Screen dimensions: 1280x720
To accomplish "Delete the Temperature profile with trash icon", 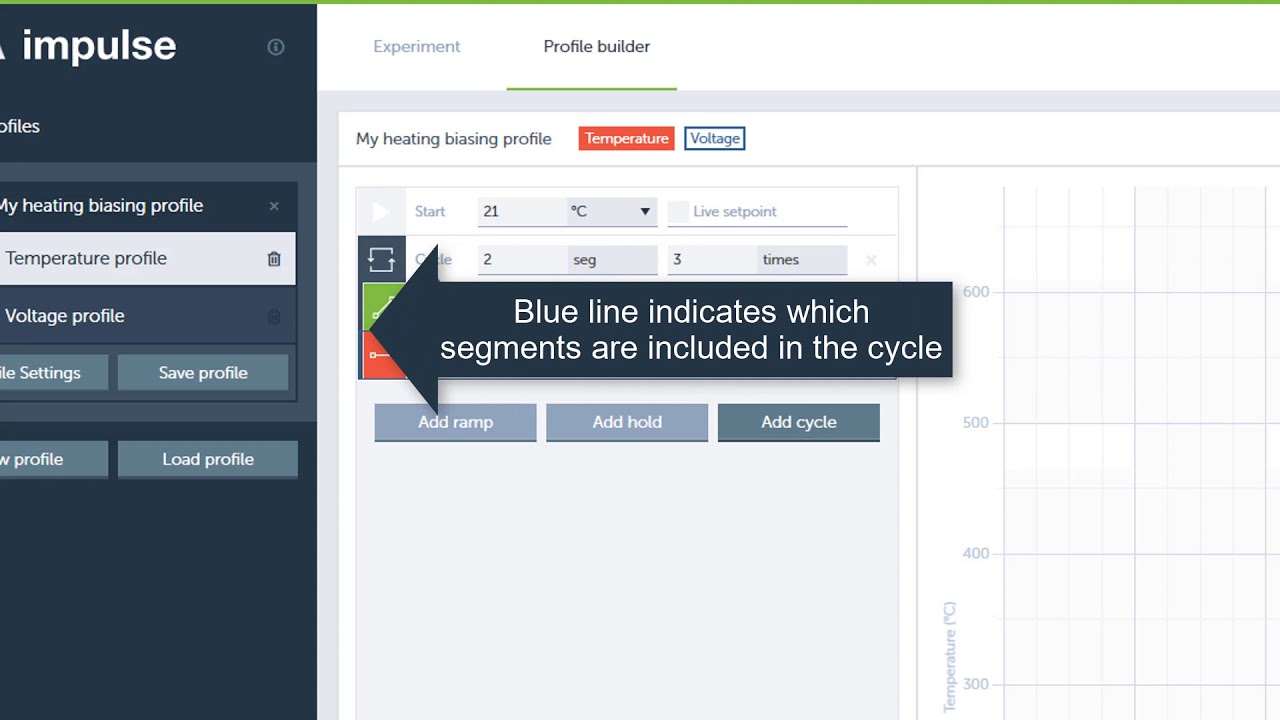I will pyautogui.click(x=274, y=259).
